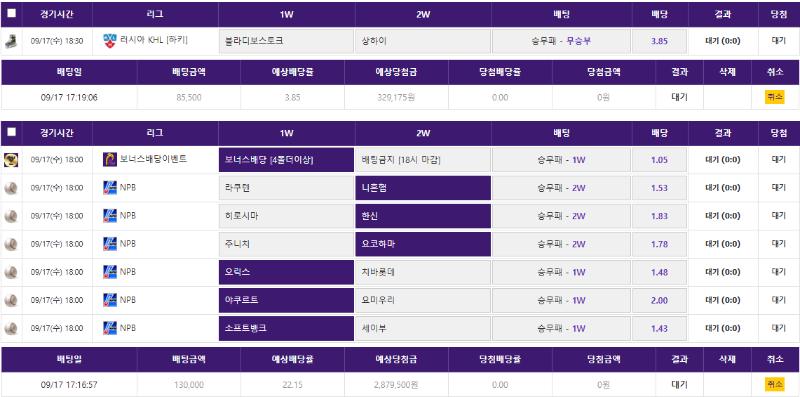The height and width of the screenshot is (397, 800).
Task: Click the 승무패 - 무승부 betting cell
Action: tap(561, 41)
